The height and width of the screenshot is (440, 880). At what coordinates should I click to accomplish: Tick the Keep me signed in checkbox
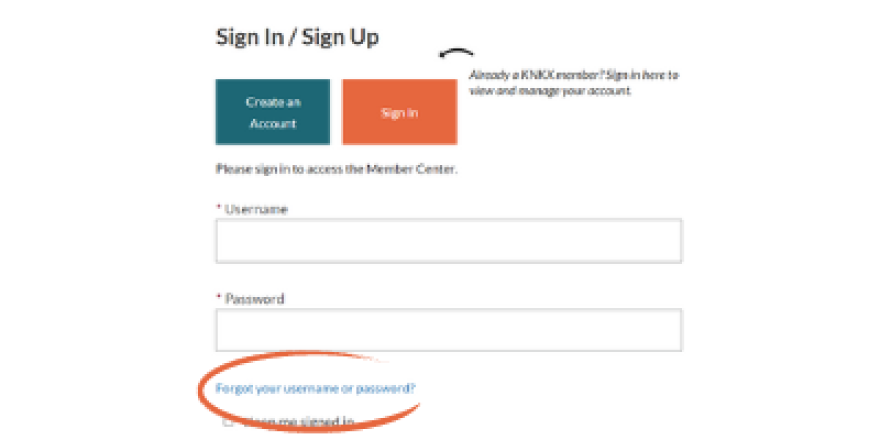point(229,423)
